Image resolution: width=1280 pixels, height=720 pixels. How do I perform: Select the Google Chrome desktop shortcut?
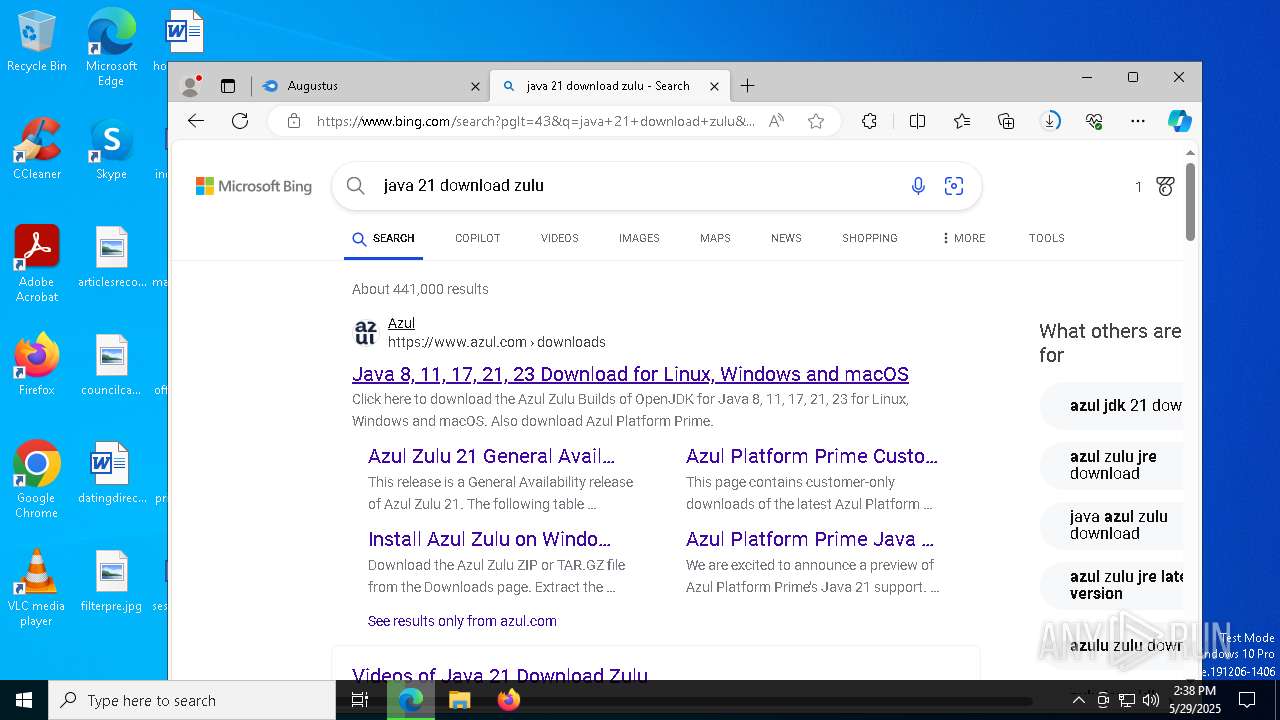pyautogui.click(x=36, y=481)
